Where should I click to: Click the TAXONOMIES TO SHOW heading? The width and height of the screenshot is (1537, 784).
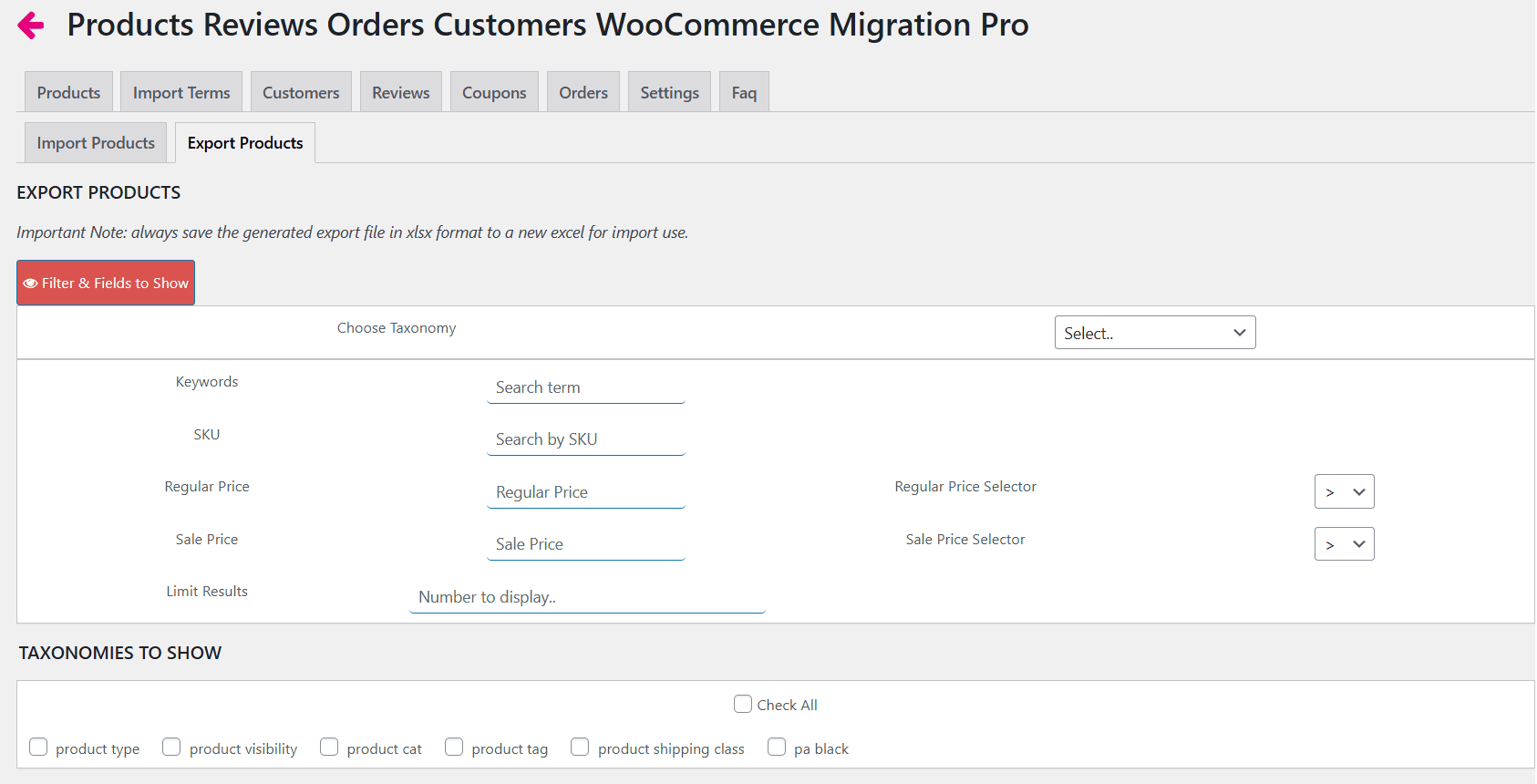click(120, 653)
